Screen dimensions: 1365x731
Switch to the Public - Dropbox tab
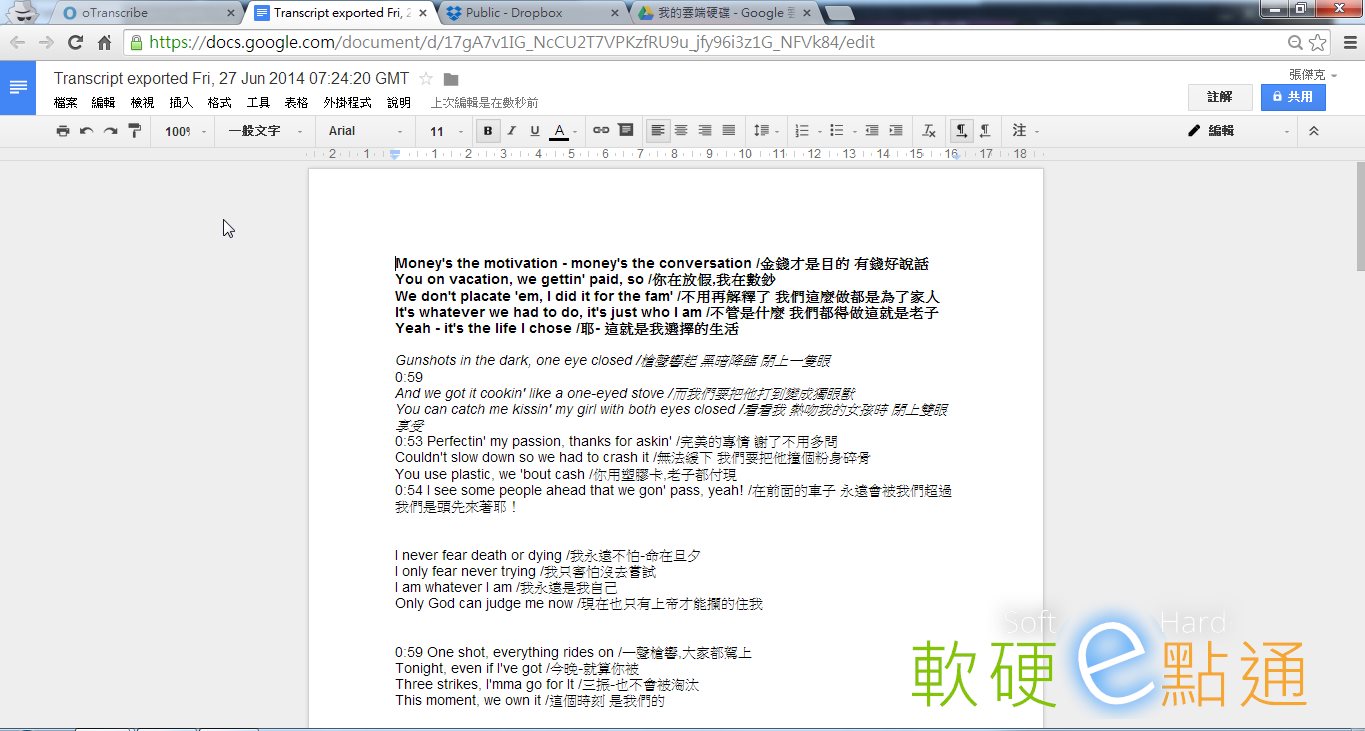(x=534, y=13)
